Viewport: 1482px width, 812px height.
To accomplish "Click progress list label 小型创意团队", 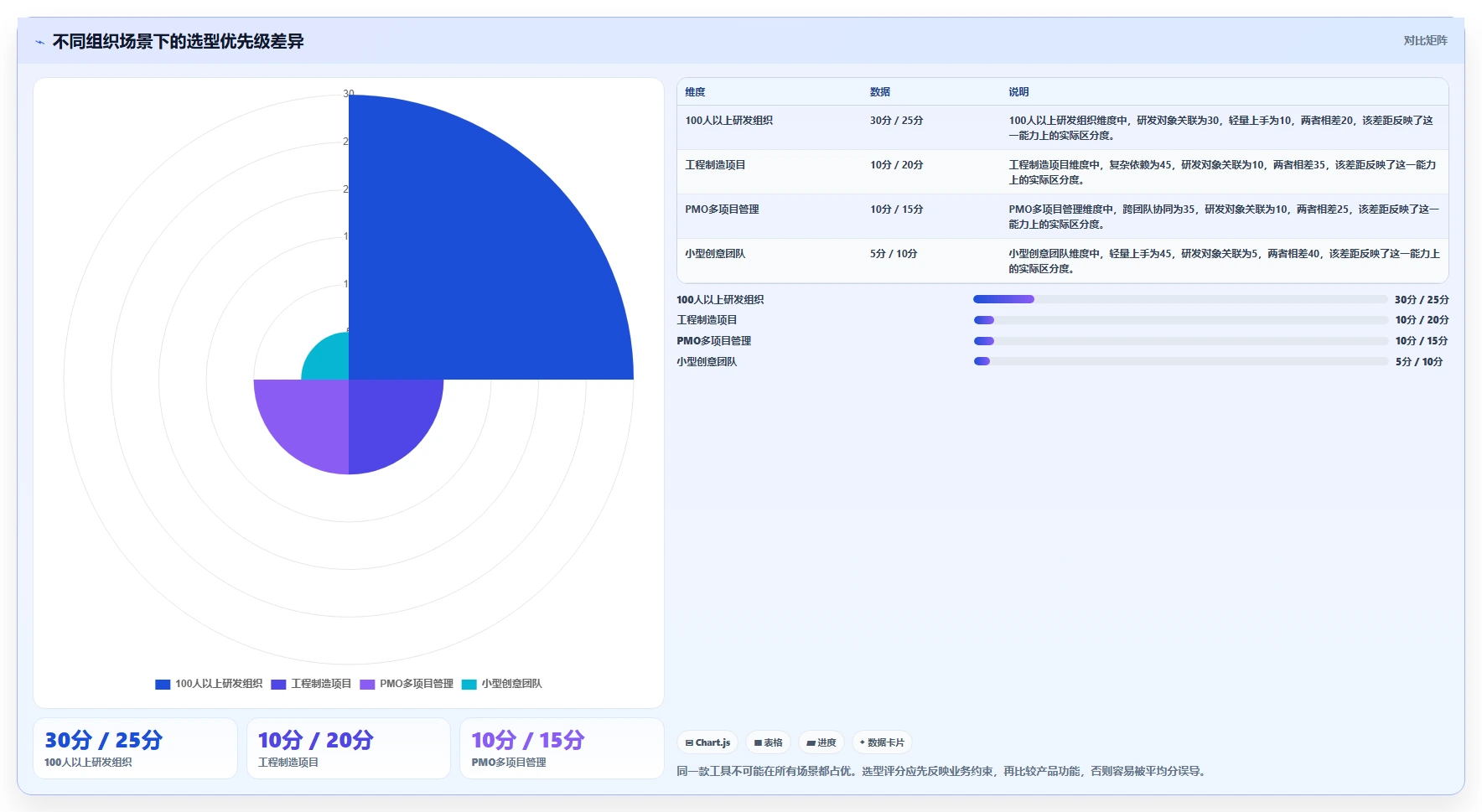I will click(x=707, y=362).
